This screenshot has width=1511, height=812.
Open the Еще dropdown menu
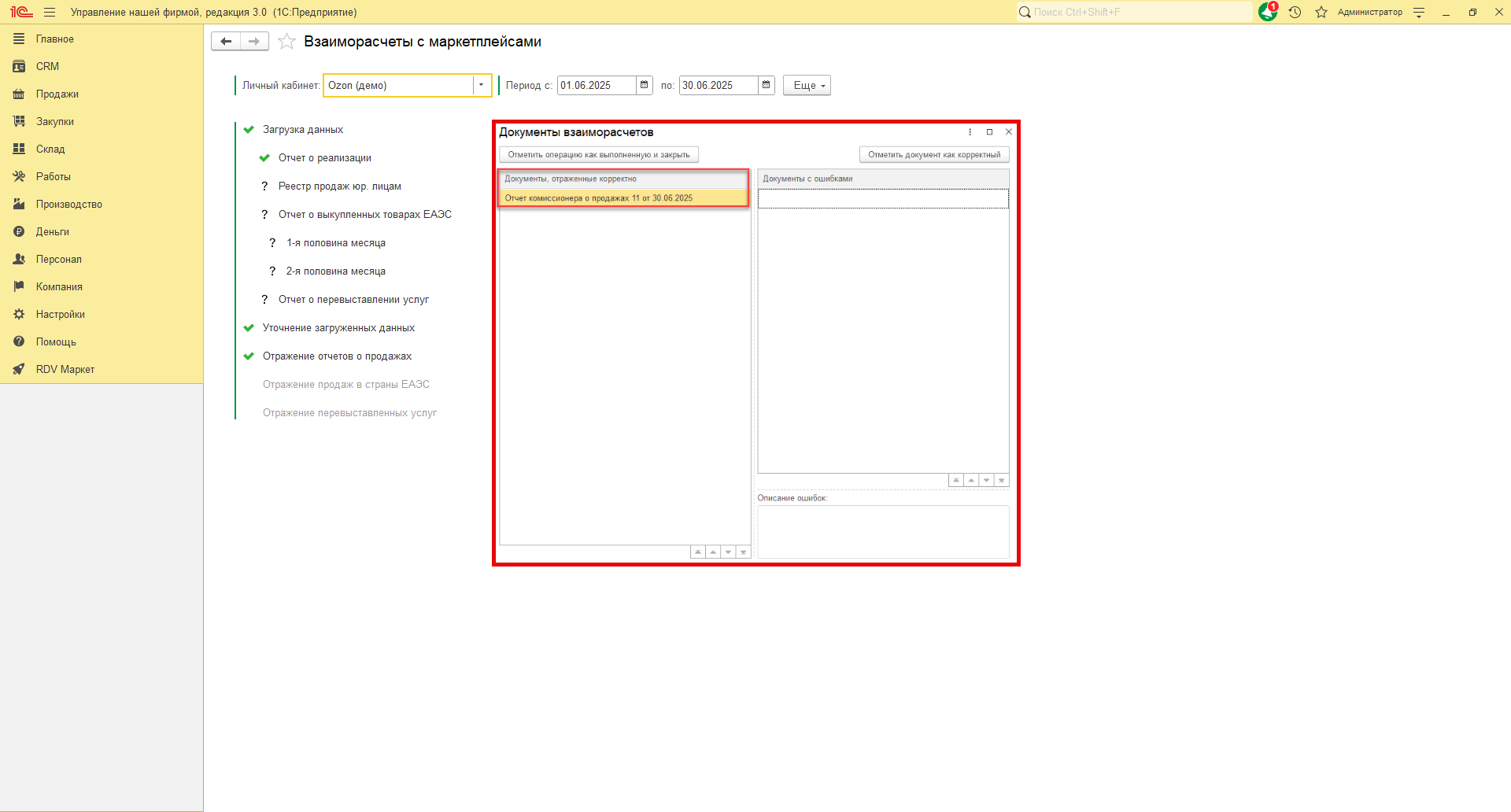pyautogui.click(x=807, y=85)
